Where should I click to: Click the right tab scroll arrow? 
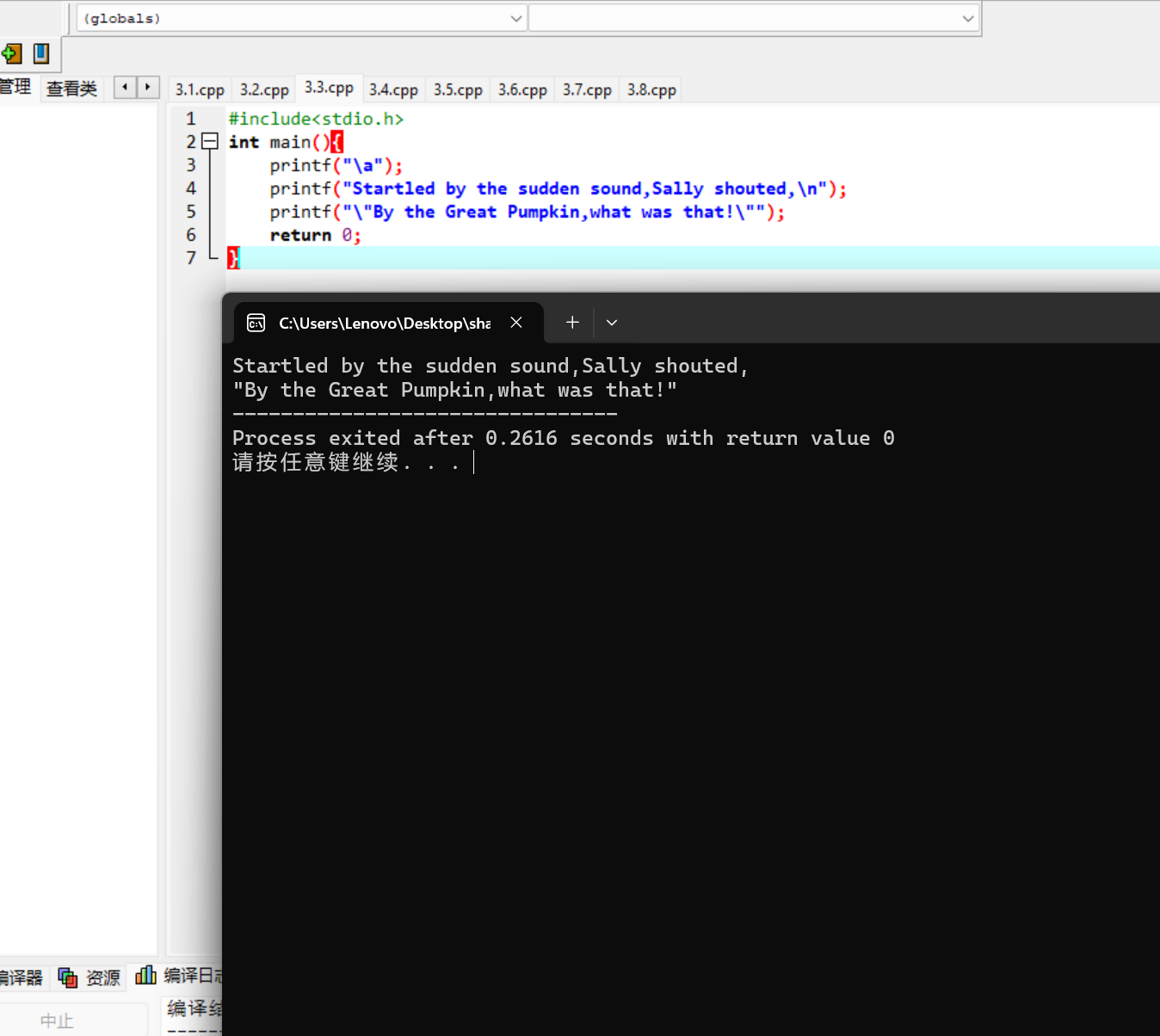point(148,87)
